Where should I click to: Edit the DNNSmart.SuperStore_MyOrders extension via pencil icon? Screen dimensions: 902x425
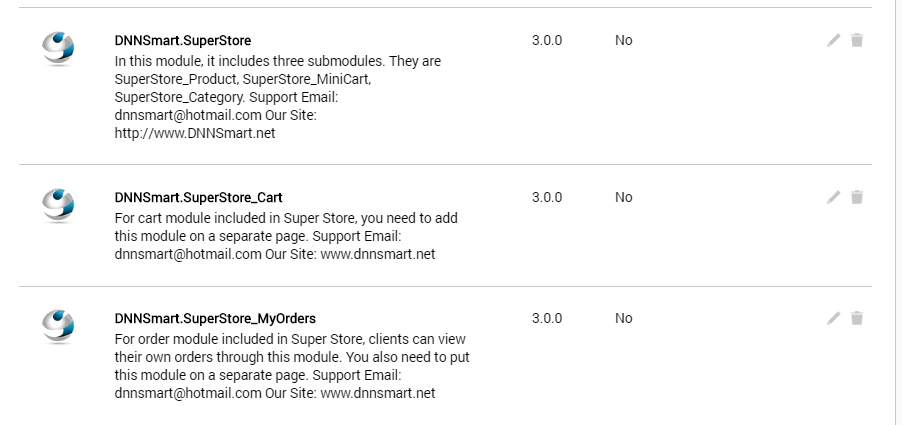point(834,318)
